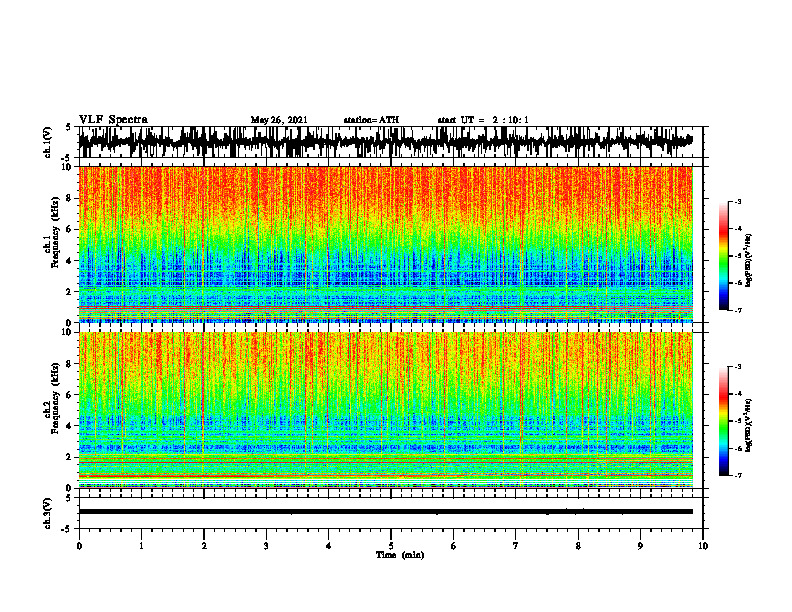Click the '8' kHz tick on ch.1 axis
Viewport: 792px width, 612px height.
pyautogui.click(x=69, y=198)
